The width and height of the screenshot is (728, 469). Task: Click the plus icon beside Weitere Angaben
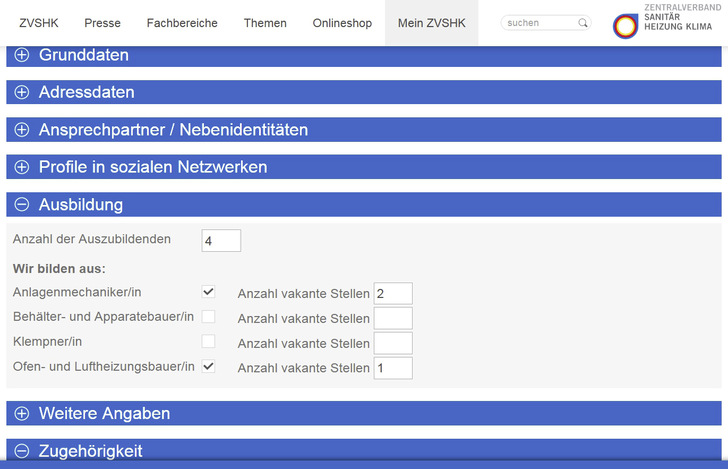pyautogui.click(x=22, y=413)
